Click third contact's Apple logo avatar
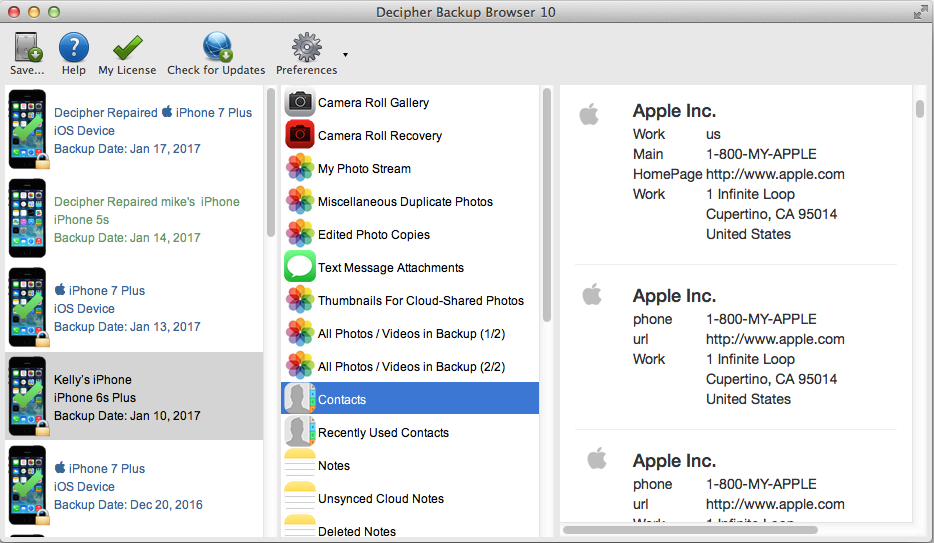 point(597,458)
